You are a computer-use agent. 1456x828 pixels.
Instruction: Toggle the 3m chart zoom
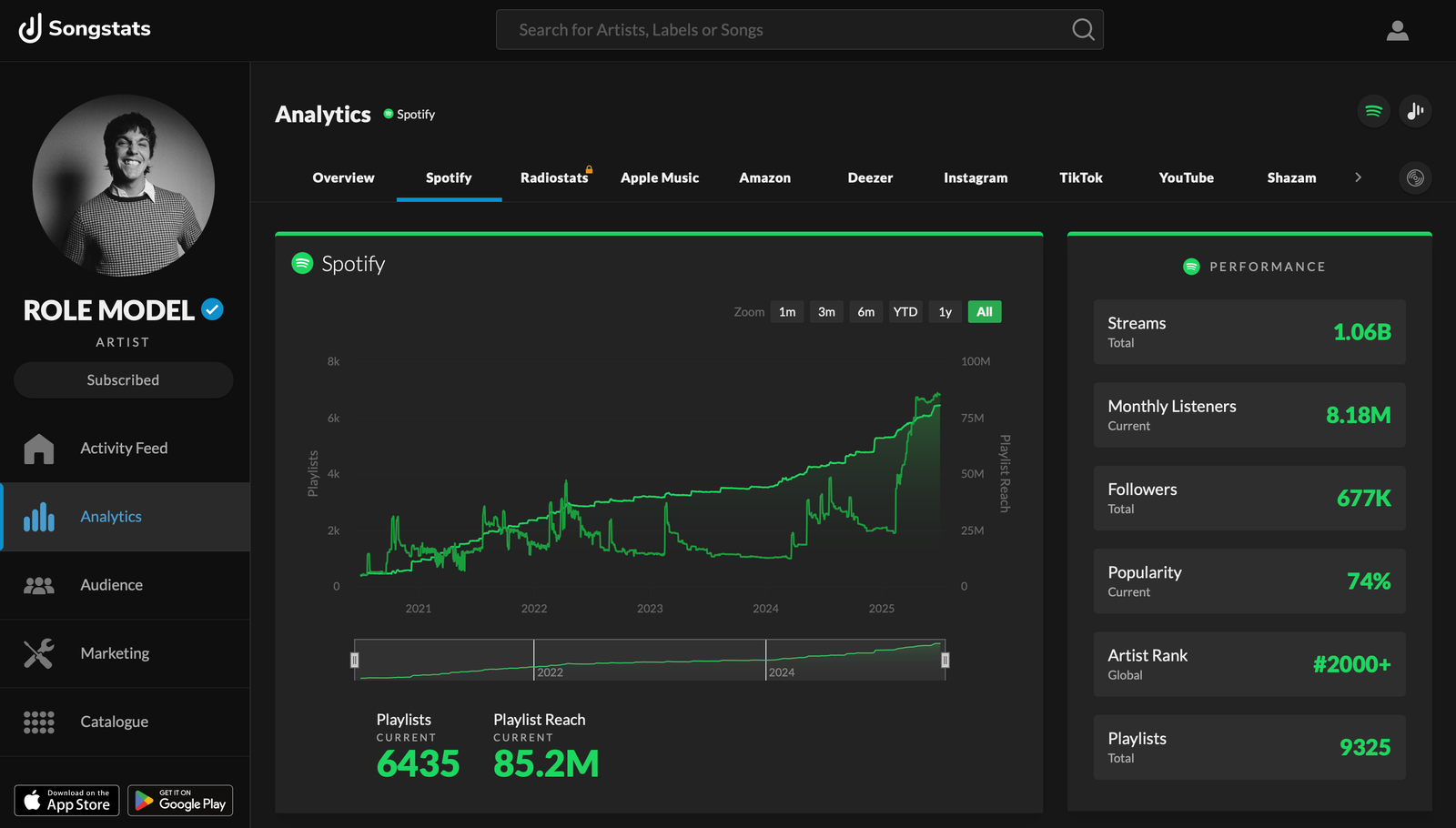(826, 311)
